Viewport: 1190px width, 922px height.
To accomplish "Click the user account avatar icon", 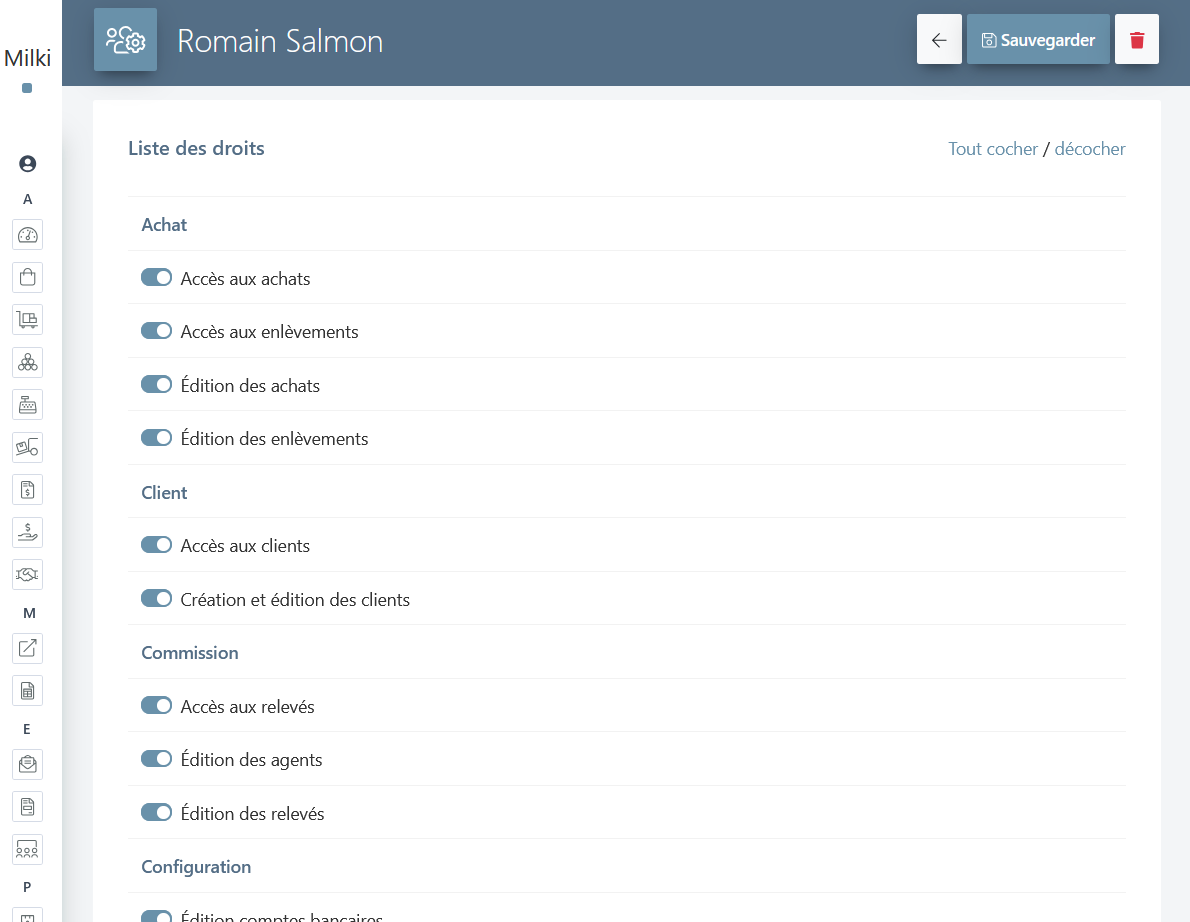I will pyautogui.click(x=27, y=164).
